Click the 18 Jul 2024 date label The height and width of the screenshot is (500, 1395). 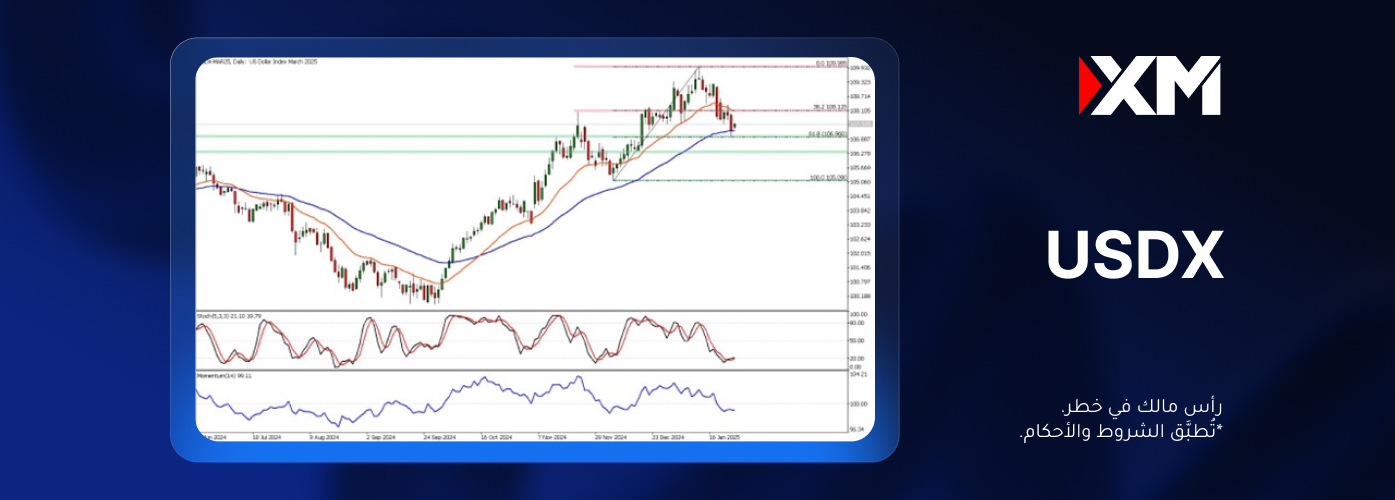[x=267, y=437]
